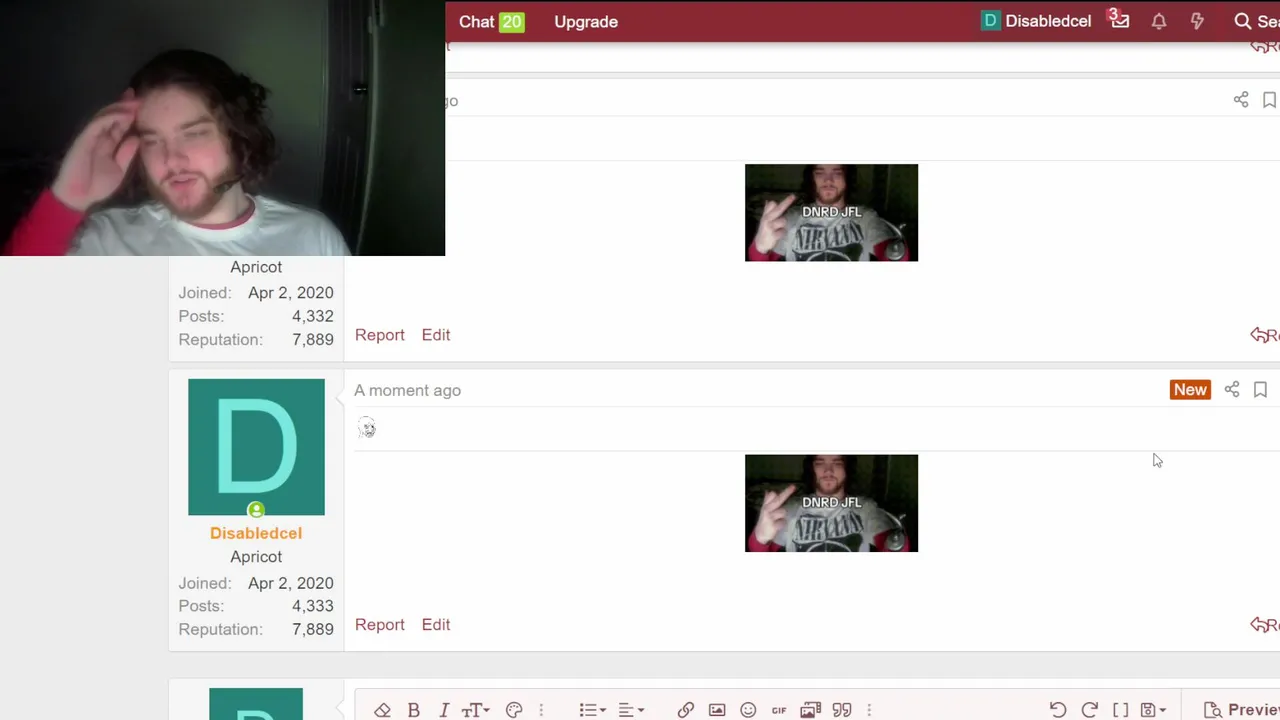Open the lightning bolt what's new icon

click(x=1197, y=21)
